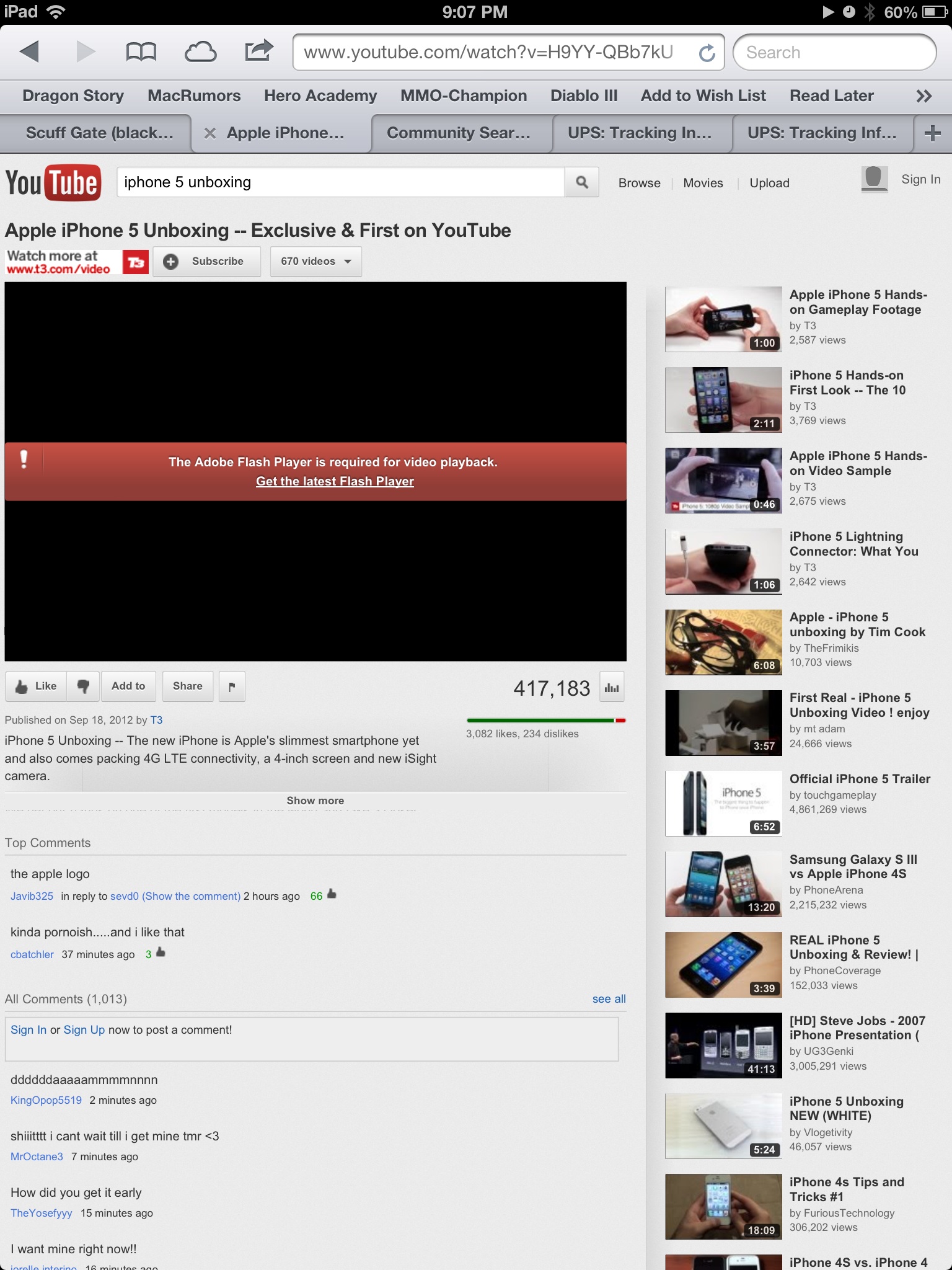
Task: Open the bookmarks book icon
Action: tap(141, 52)
